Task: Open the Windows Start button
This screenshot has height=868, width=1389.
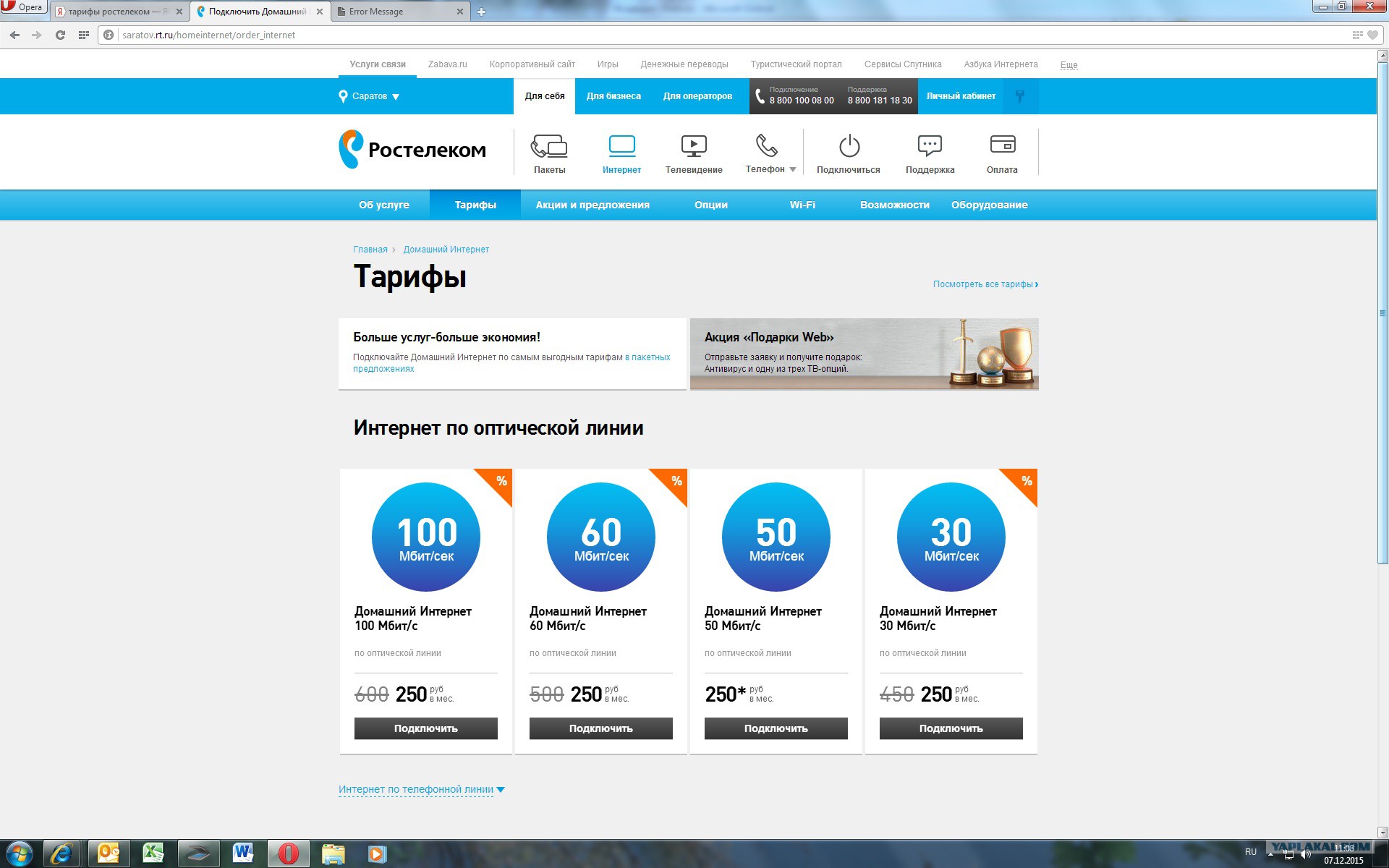Action: [20, 854]
